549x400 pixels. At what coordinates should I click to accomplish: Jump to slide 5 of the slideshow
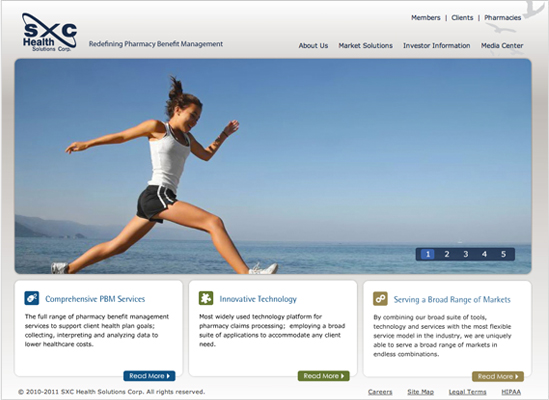[x=503, y=254]
